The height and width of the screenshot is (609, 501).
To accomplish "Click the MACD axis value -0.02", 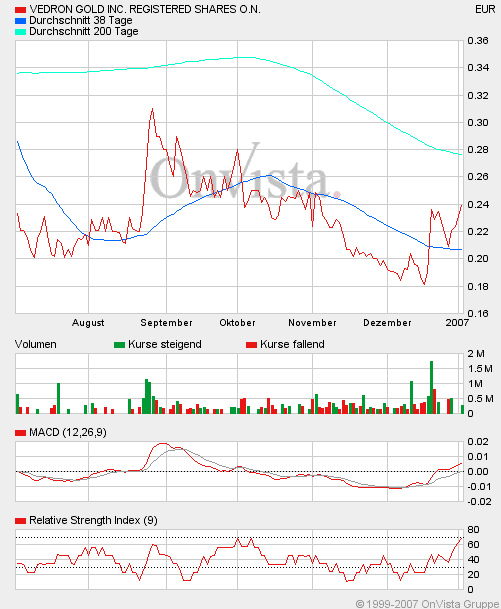I will 478,502.
